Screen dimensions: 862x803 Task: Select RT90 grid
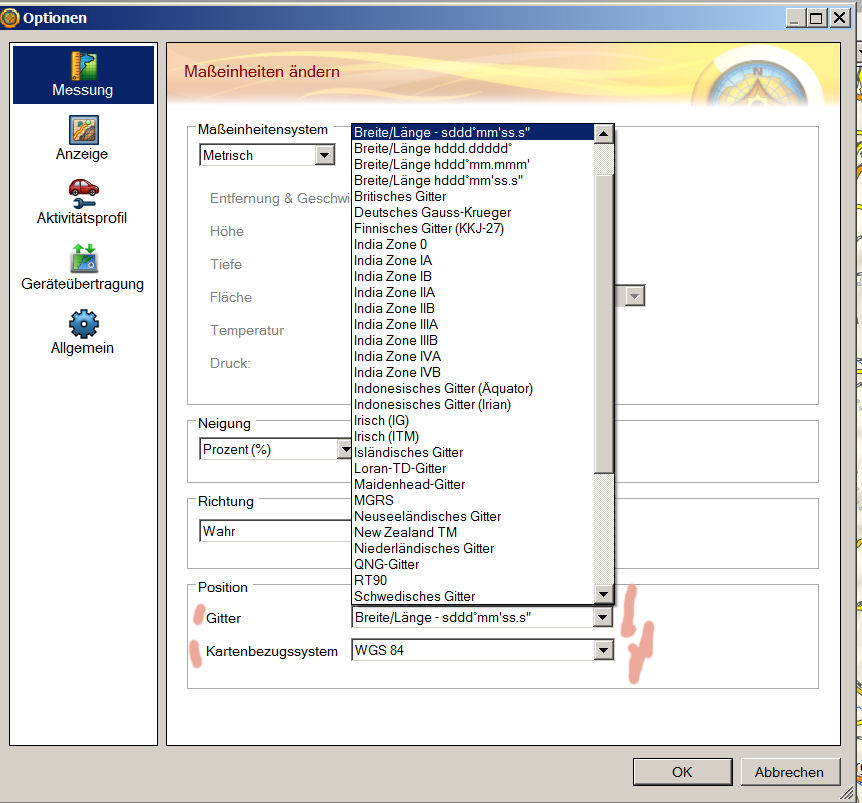473,580
